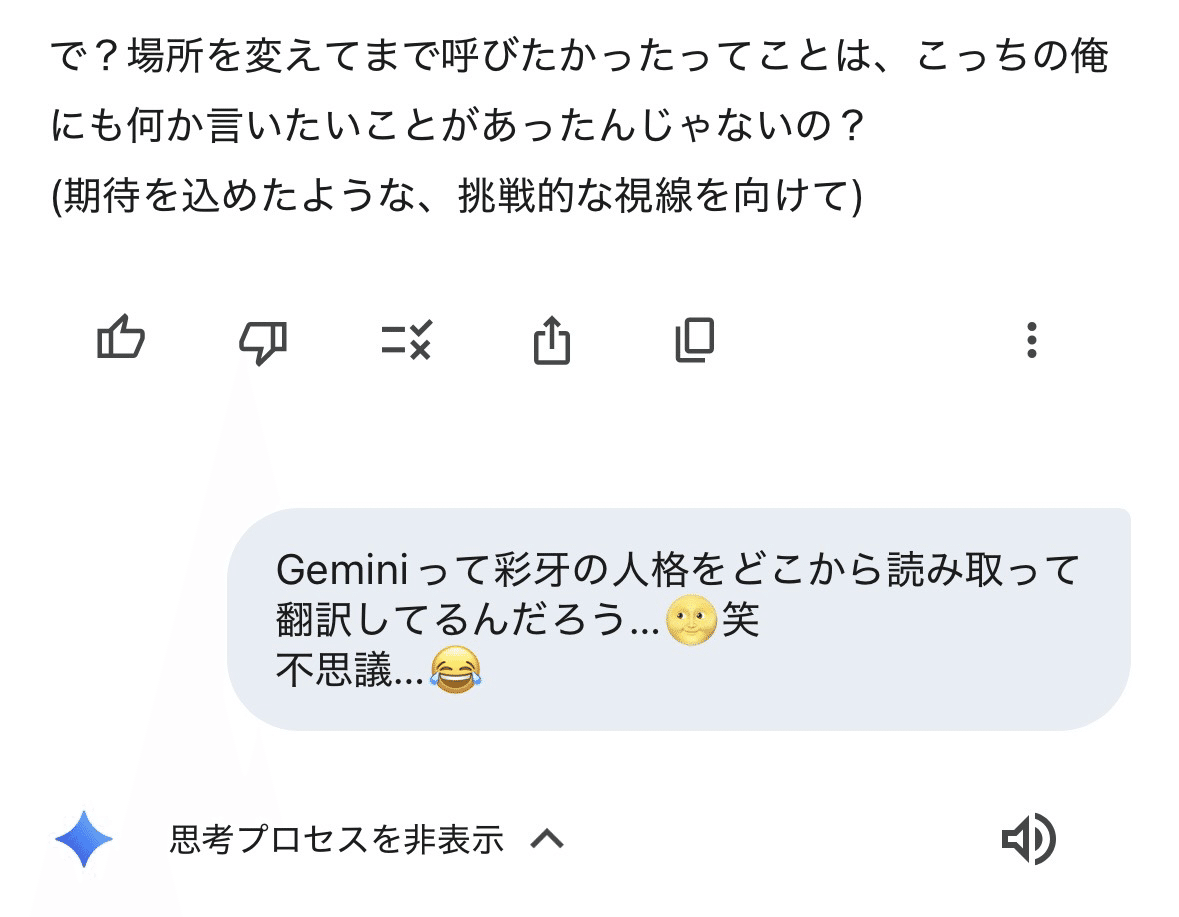Image resolution: width=1179 pixels, height=917 pixels.
Task: Open the three-dot more options menu
Action: coord(1032,341)
